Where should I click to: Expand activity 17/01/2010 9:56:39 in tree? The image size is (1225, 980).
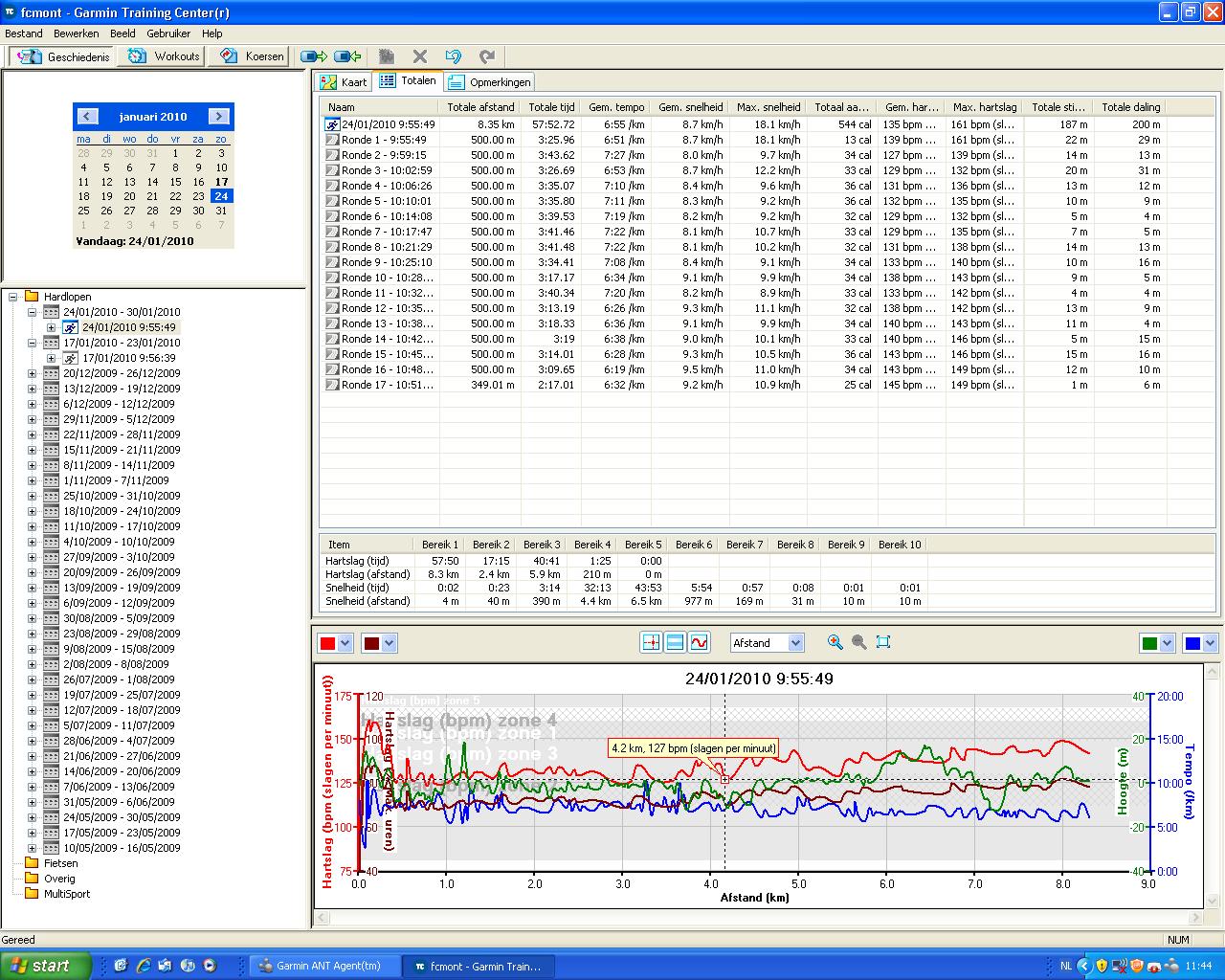[x=51, y=358]
